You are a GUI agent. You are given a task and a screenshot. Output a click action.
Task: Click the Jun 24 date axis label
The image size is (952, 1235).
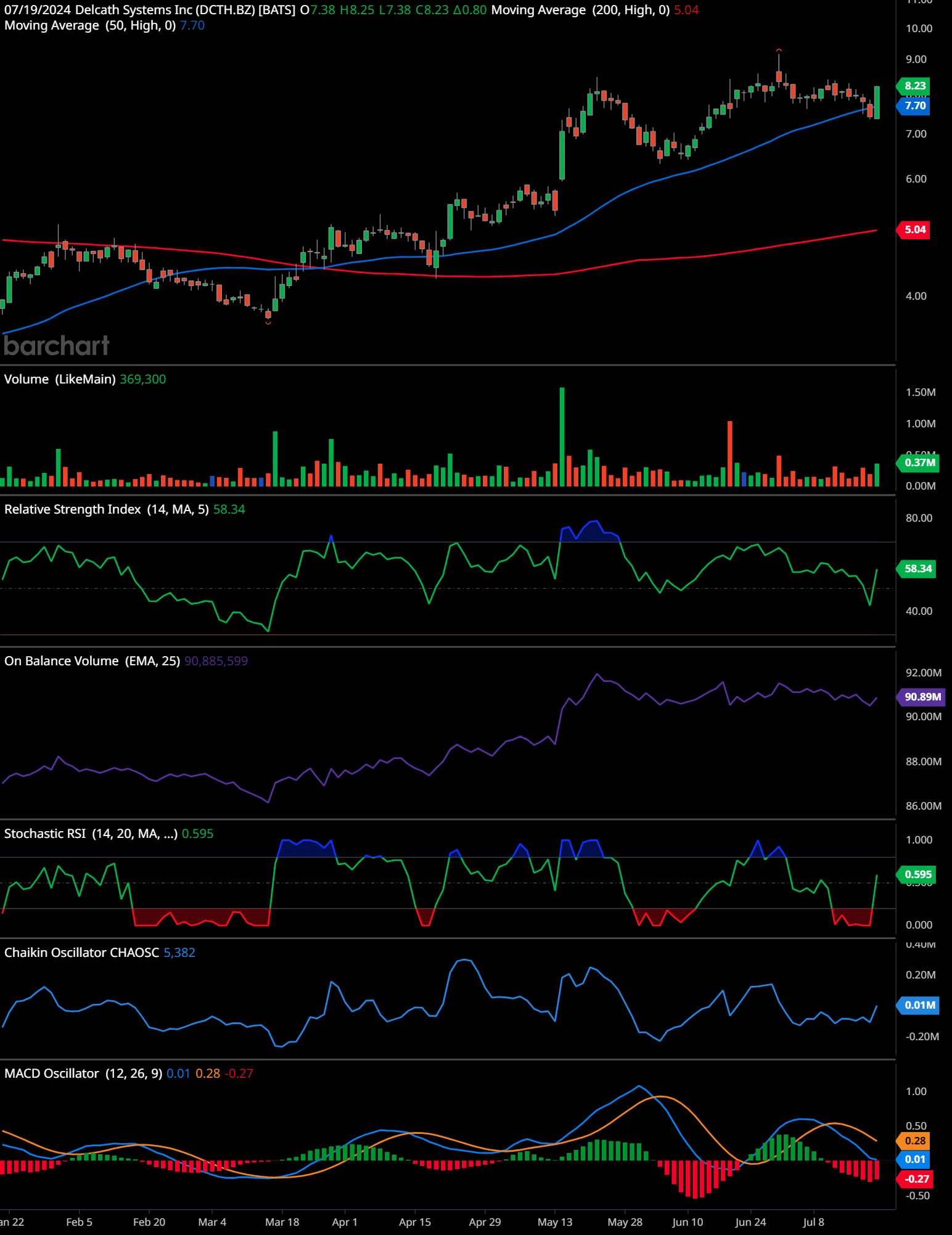click(750, 1222)
